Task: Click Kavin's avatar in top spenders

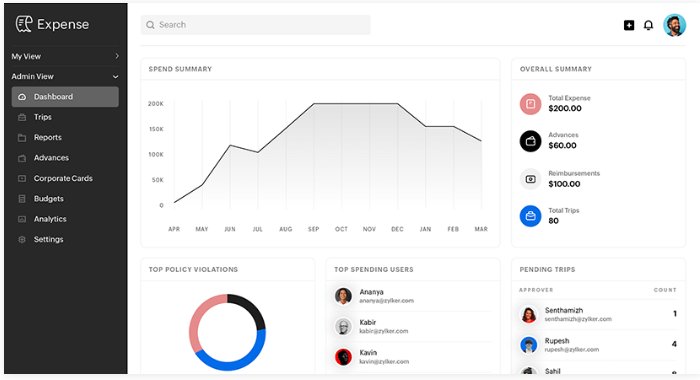Action: click(x=343, y=357)
